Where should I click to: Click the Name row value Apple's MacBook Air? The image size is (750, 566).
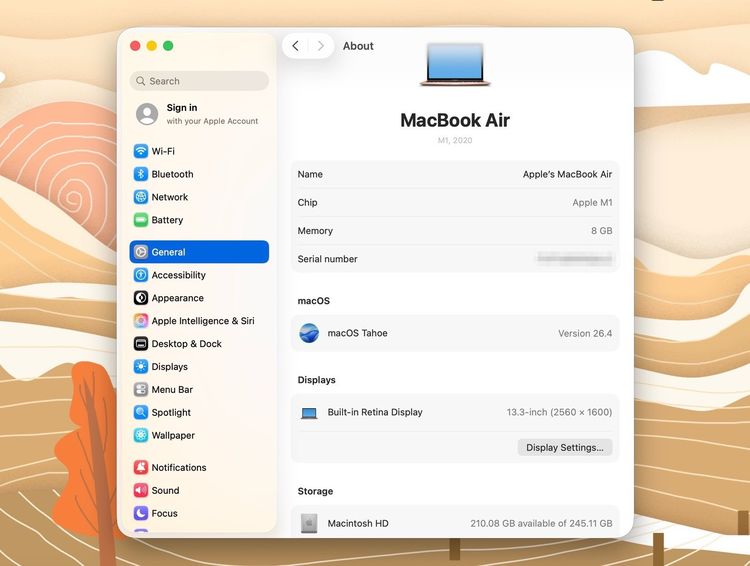click(567, 174)
